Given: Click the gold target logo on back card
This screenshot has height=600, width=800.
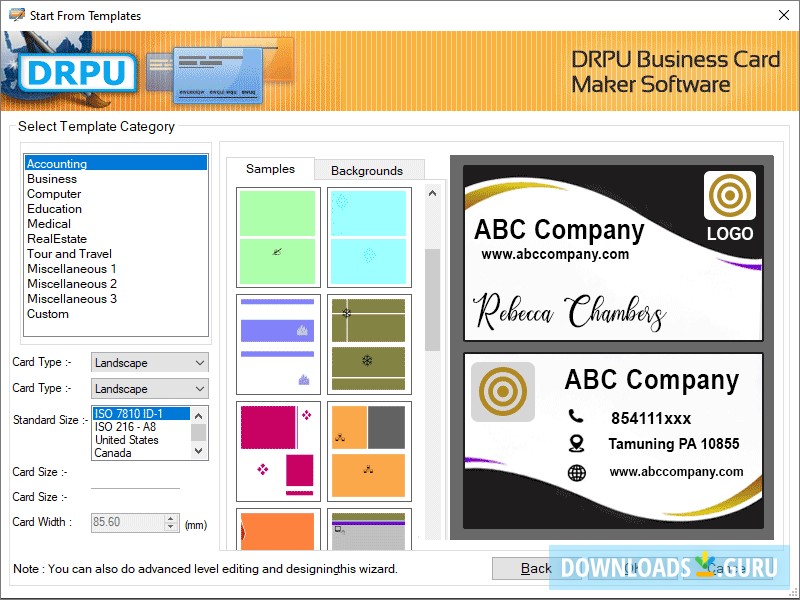Looking at the screenshot, I should point(503,392).
